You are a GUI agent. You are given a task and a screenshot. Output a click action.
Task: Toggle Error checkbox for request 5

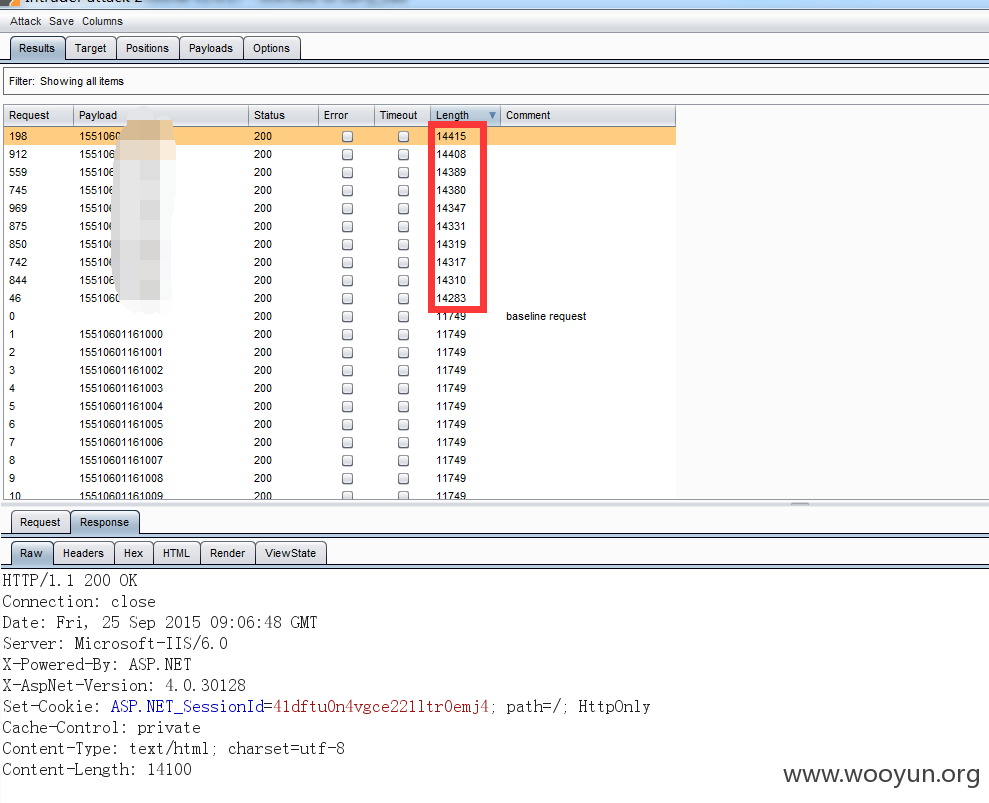point(347,406)
